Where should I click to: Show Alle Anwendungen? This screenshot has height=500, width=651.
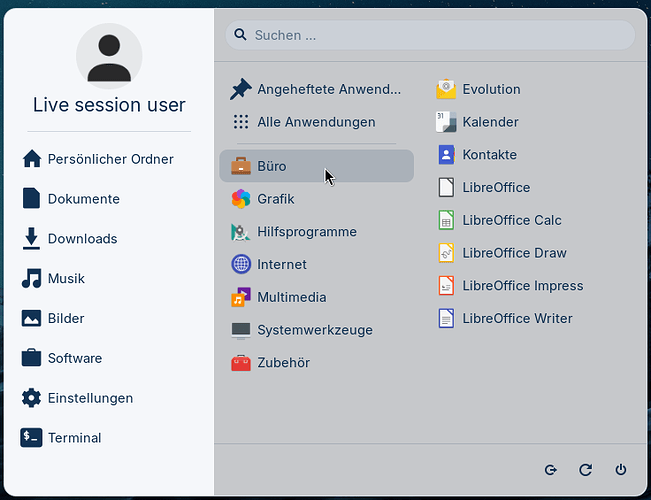pyautogui.click(x=316, y=122)
